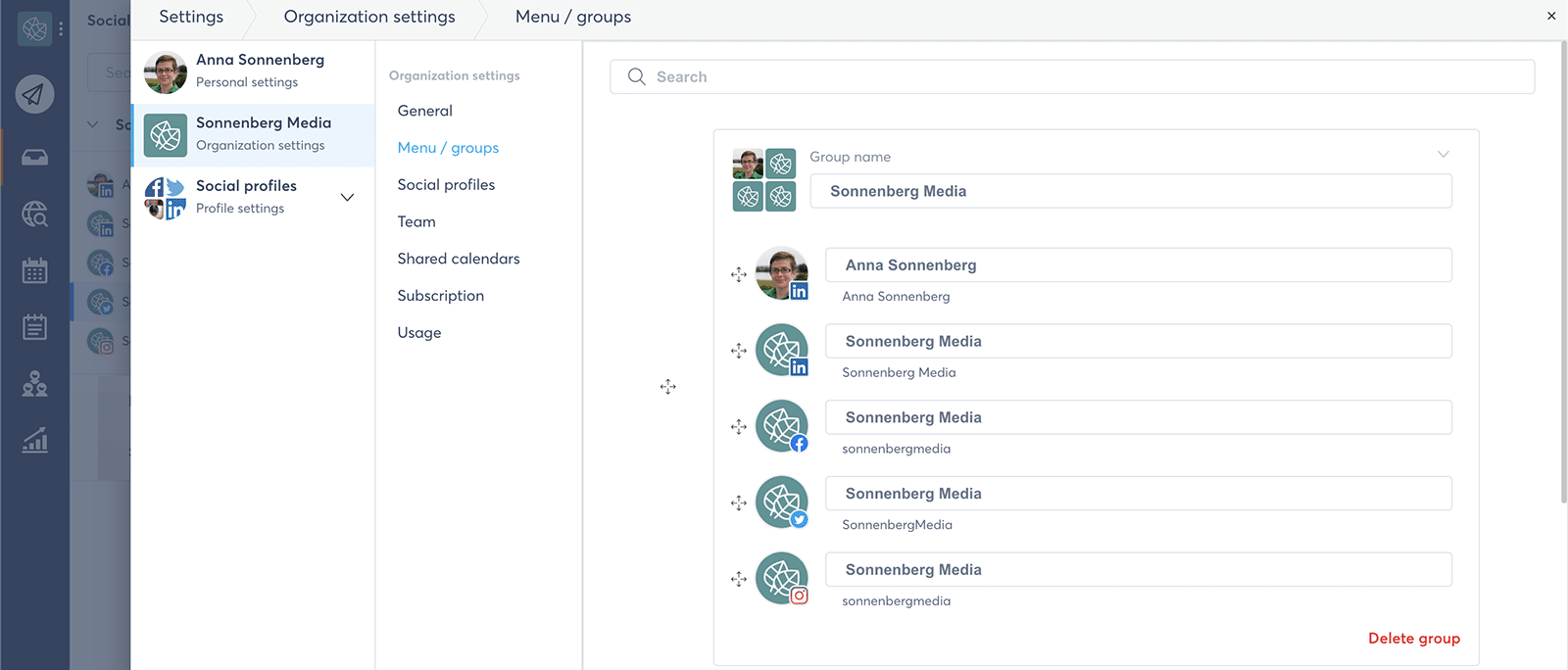
Task: Open the team members icon in sidebar
Action: tap(34, 384)
